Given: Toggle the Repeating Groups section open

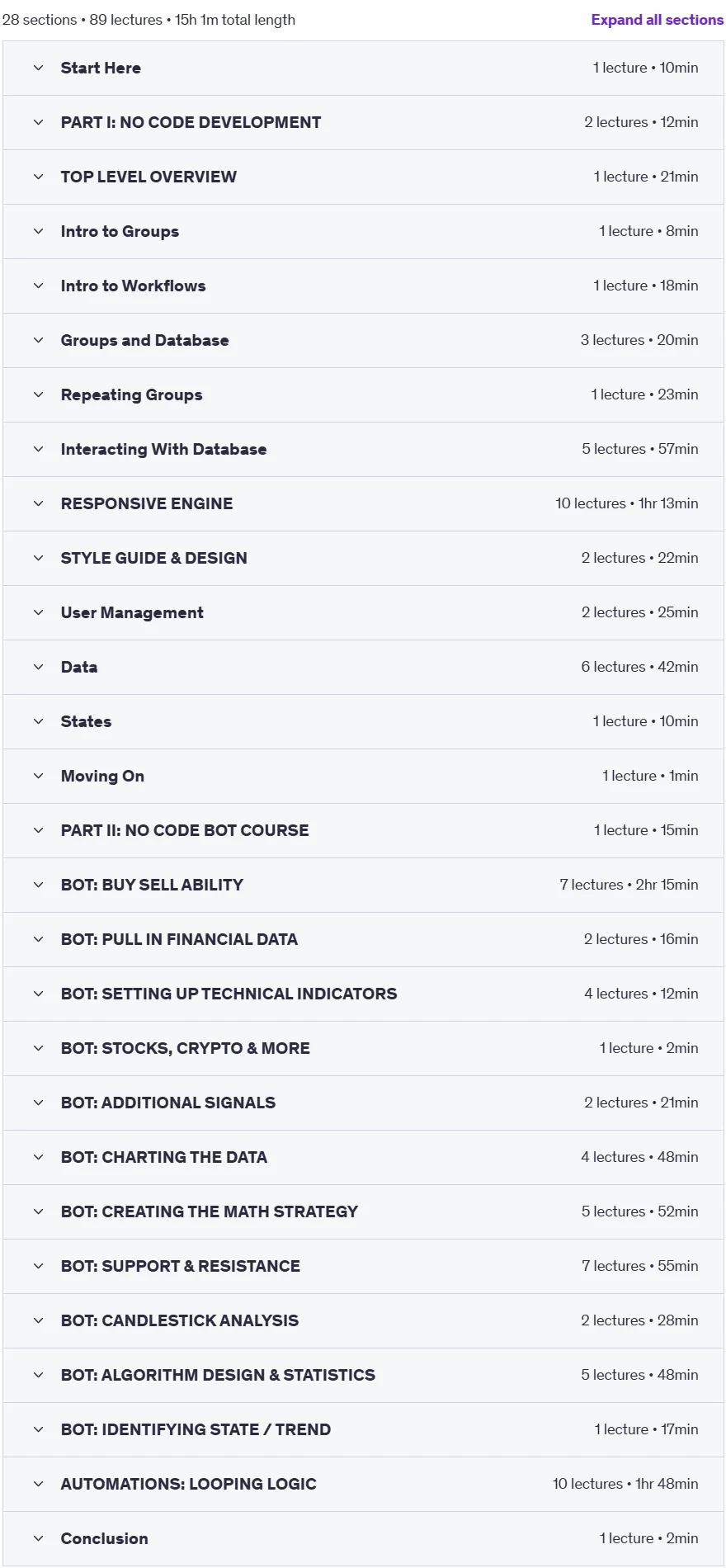Looking at the screenshot, I should (x=363, y=394).
